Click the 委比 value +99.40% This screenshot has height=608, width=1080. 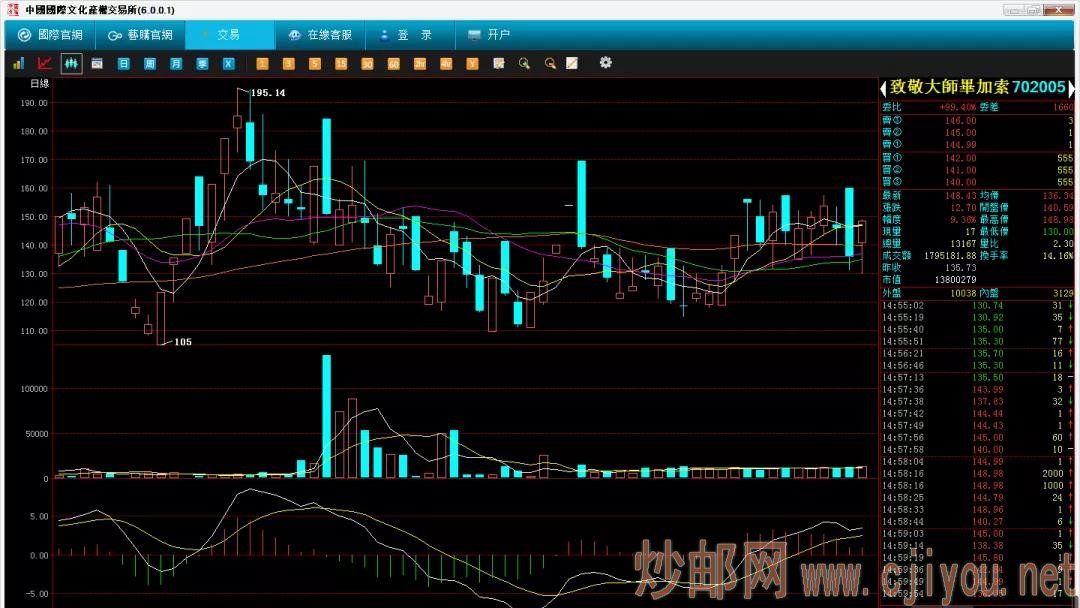958,107
